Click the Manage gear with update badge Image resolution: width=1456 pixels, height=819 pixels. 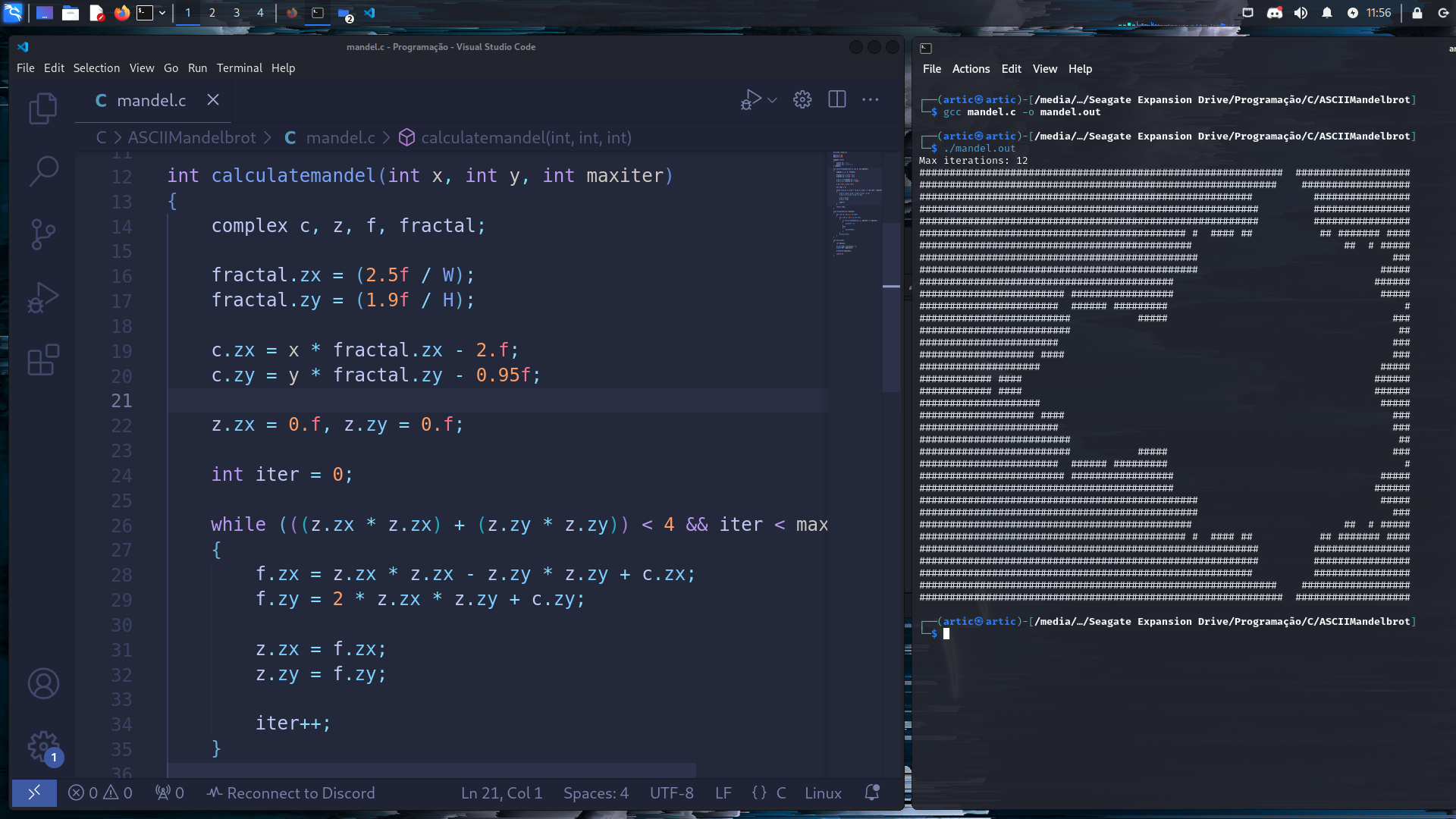pyautogui.click(x=43, y=747)
